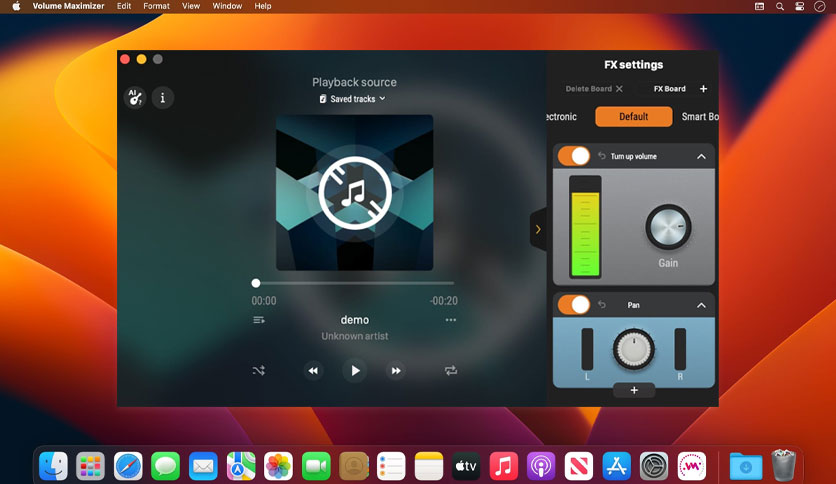This screenshot has width=836, height=484.
Task: Click the album artwork thumbnail
Action: tap(355, 192)
